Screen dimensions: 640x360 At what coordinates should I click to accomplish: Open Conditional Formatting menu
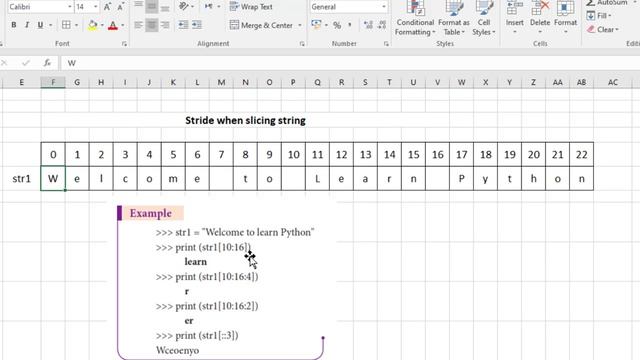tap(415, 18)
